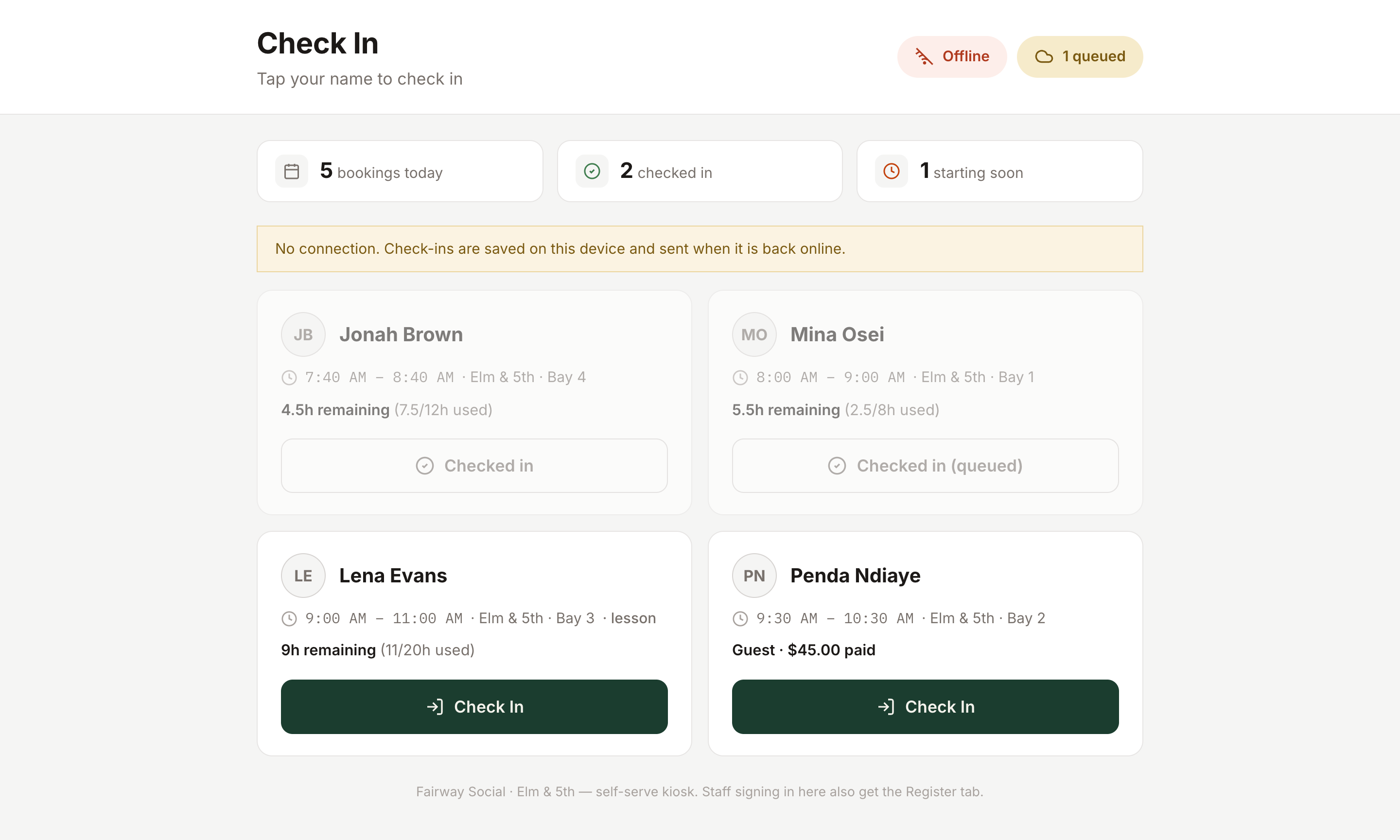The height and width of the screenshot is (840, 1400).
Task: Click '7:40 AM – 8:40 AM' time text
Action: point(380,378)
